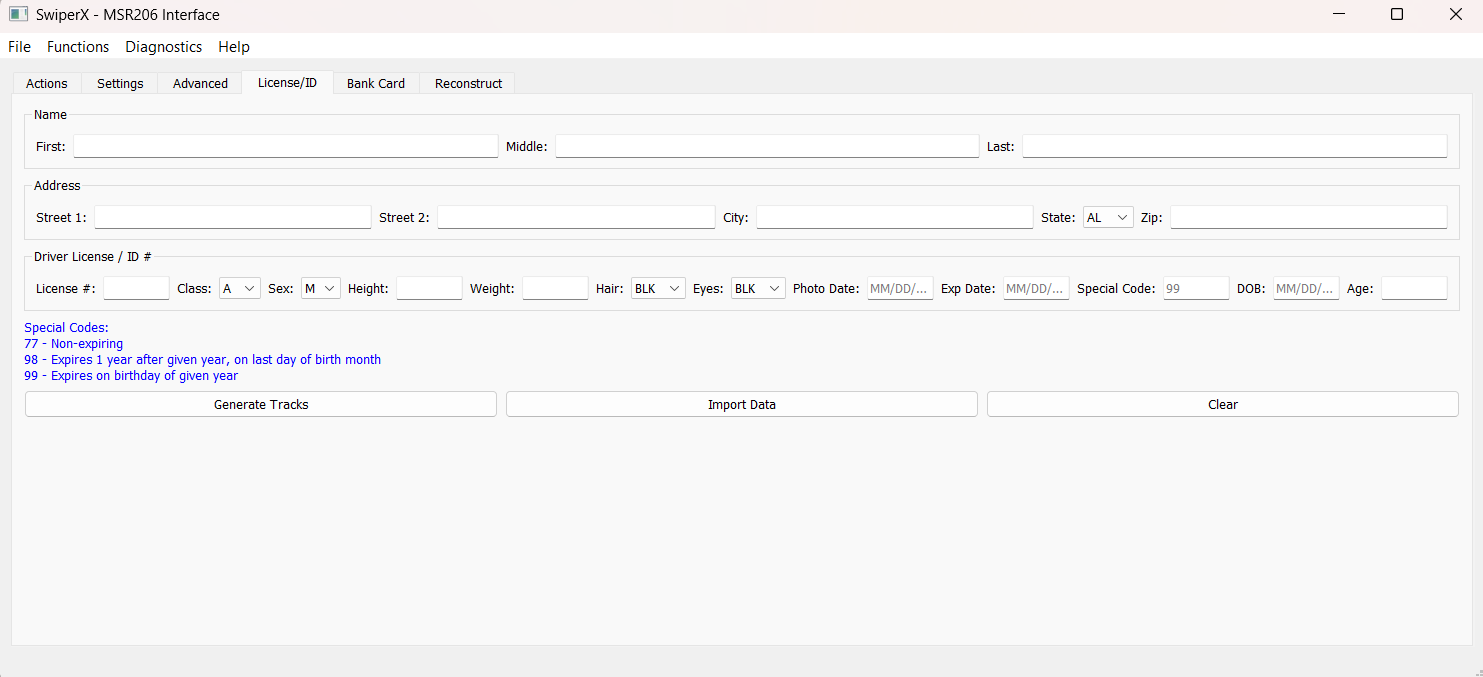Click the Clear button
Screen dimensions: 1483x677
click(x=1222, y=404)
